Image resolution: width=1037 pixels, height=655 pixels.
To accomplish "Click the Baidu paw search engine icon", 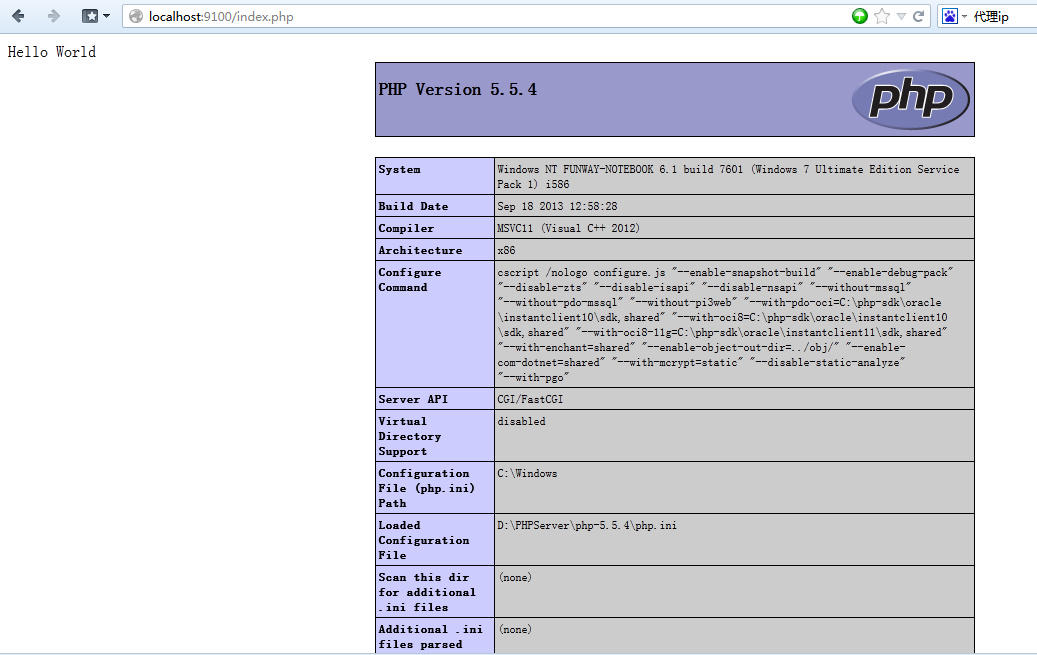I will (949, 16).
